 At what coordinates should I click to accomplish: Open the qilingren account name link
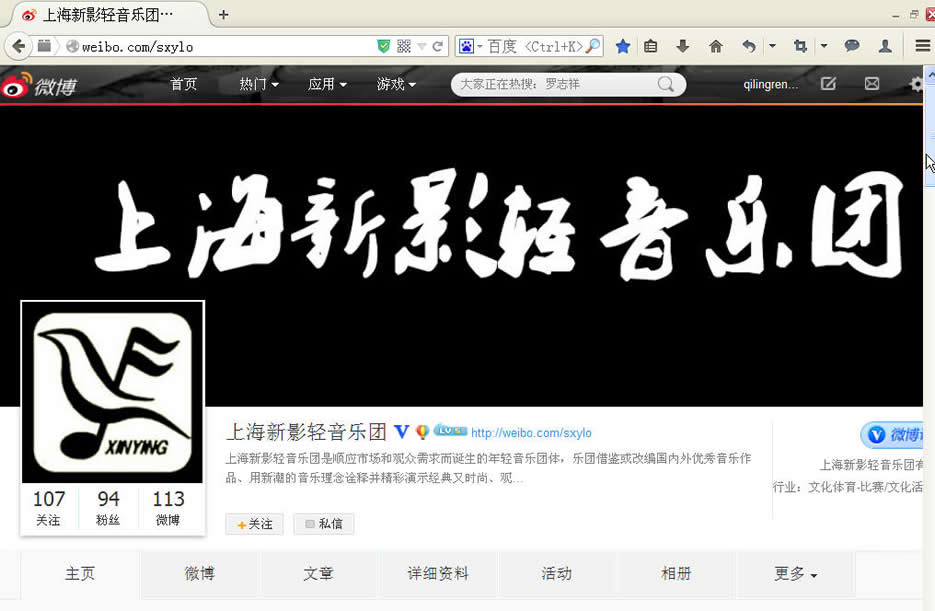770,85
